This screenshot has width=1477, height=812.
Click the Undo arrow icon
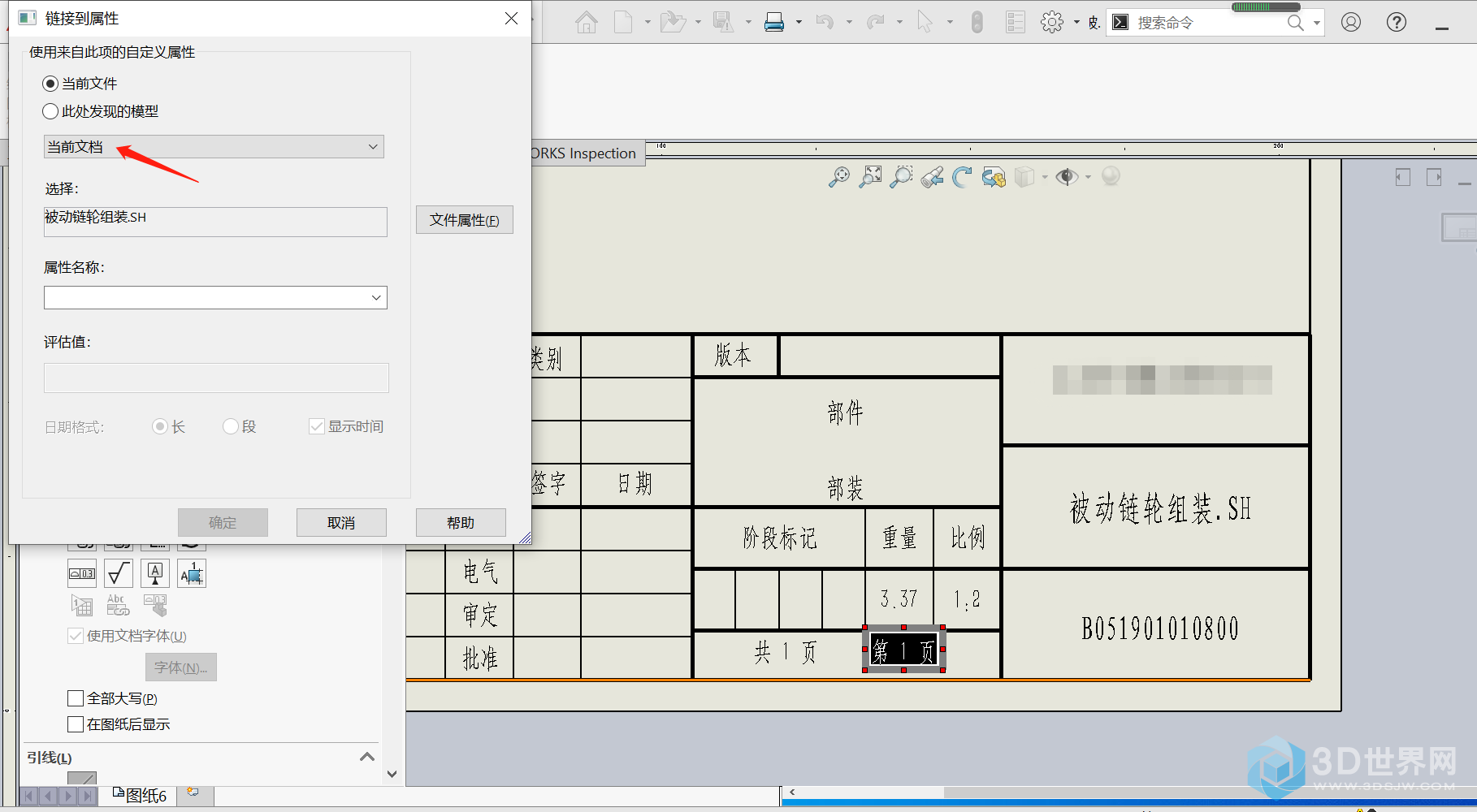pos(825,22)
